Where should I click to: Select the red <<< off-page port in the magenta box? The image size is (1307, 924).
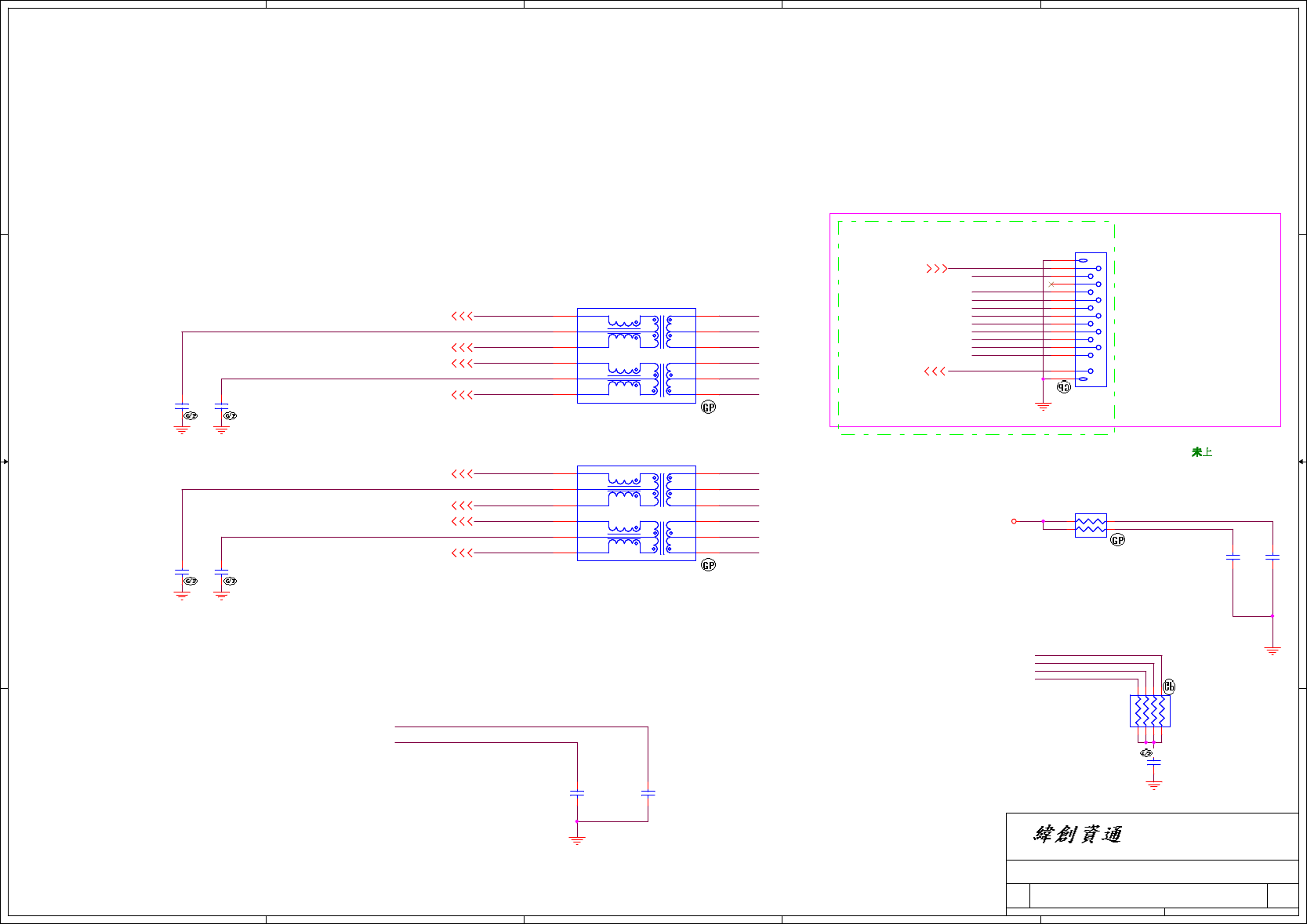tap(935, 371)
